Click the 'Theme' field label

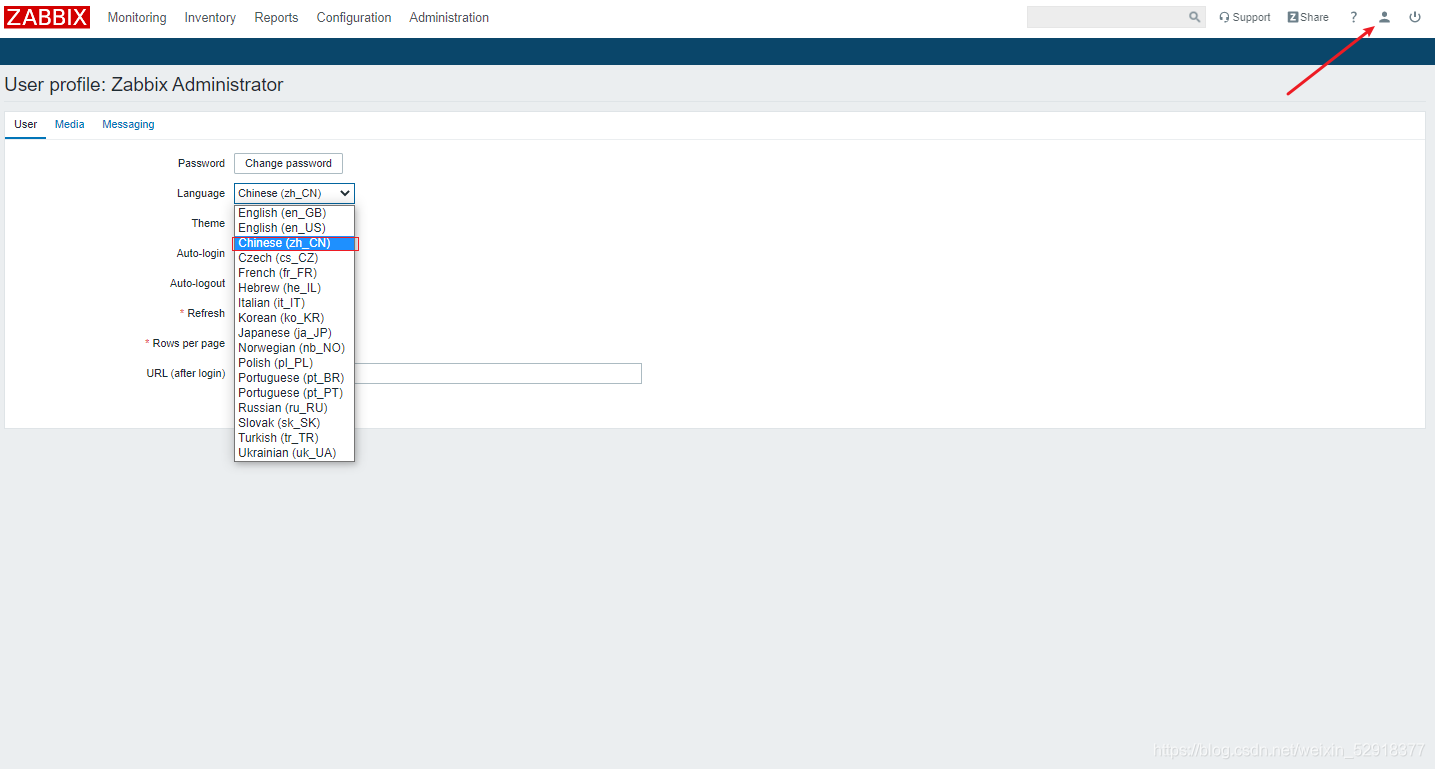click(x=208, y=223)
